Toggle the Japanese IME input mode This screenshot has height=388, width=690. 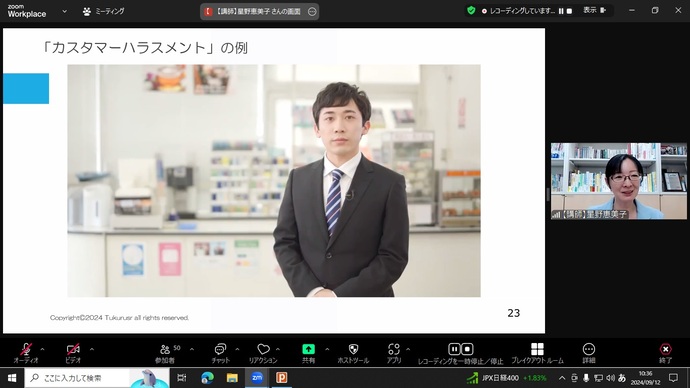(622, 378)
